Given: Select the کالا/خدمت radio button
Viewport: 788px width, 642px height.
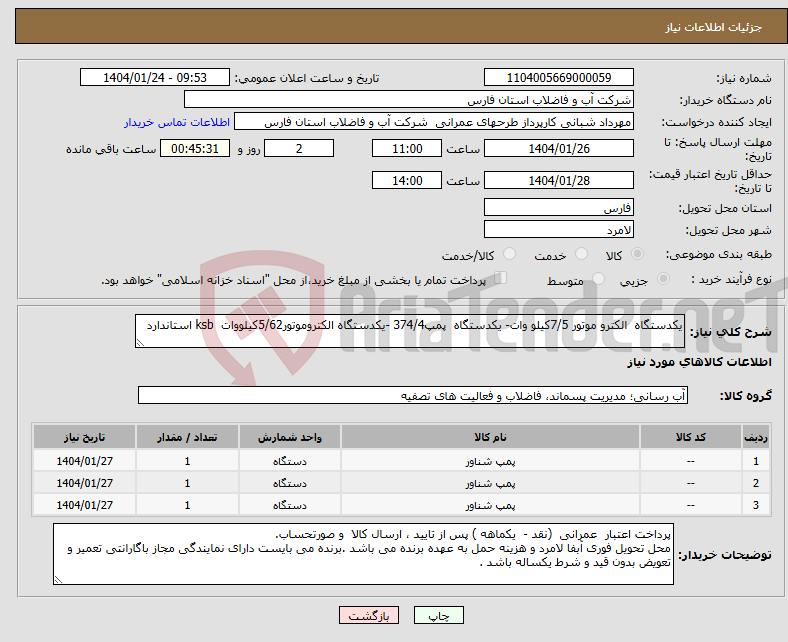Looking at the screenshot, I should pos(509,254).
